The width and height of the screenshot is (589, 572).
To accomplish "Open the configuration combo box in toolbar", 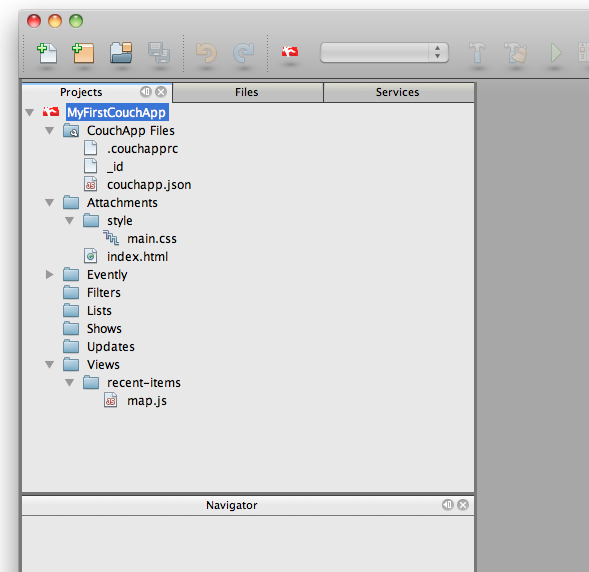I will [x=384, y=52].
